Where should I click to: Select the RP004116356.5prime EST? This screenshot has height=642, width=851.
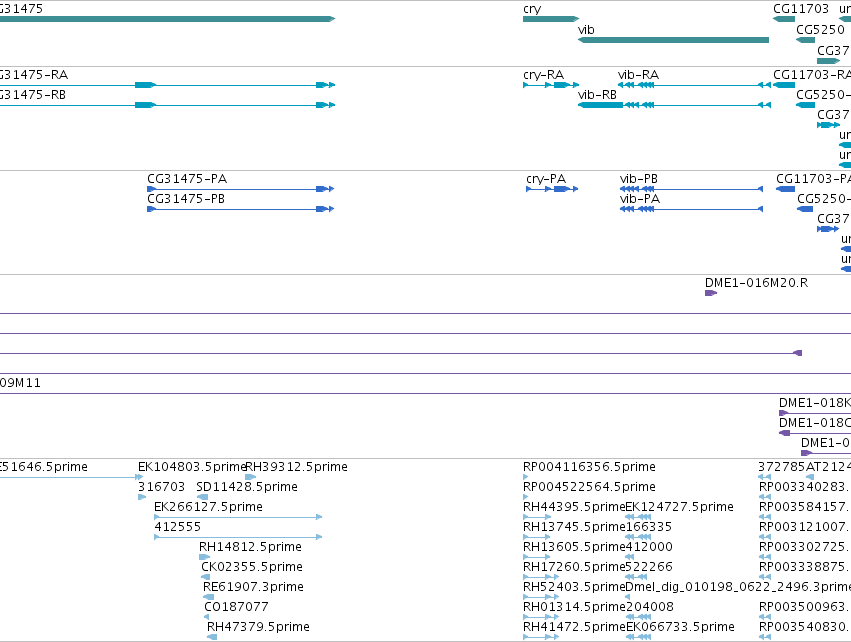[525, 477]
